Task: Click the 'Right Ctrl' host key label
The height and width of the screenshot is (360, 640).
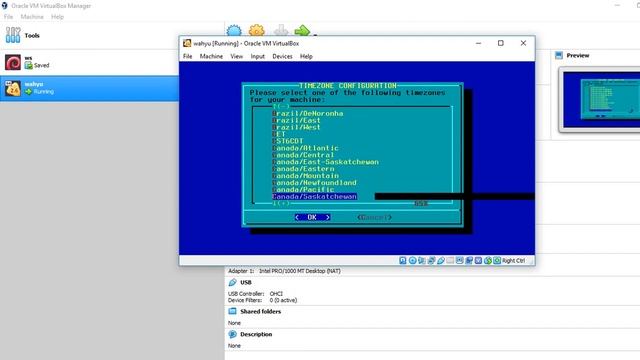Action: point(513,260)
